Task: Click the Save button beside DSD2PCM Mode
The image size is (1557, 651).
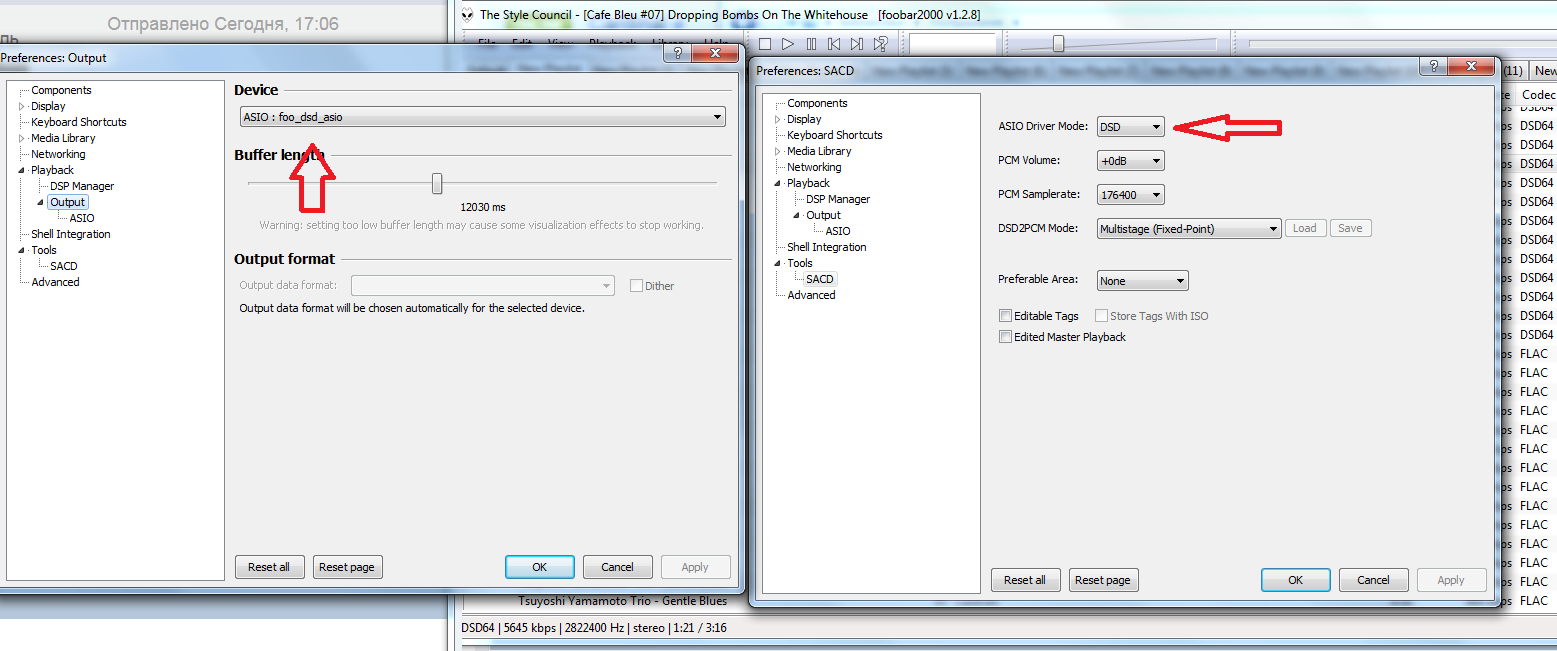Action: point(1350,228)
